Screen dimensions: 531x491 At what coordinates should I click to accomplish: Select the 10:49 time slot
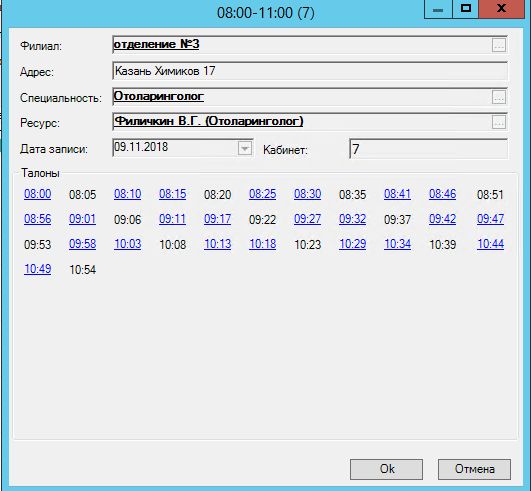(38, 269)
